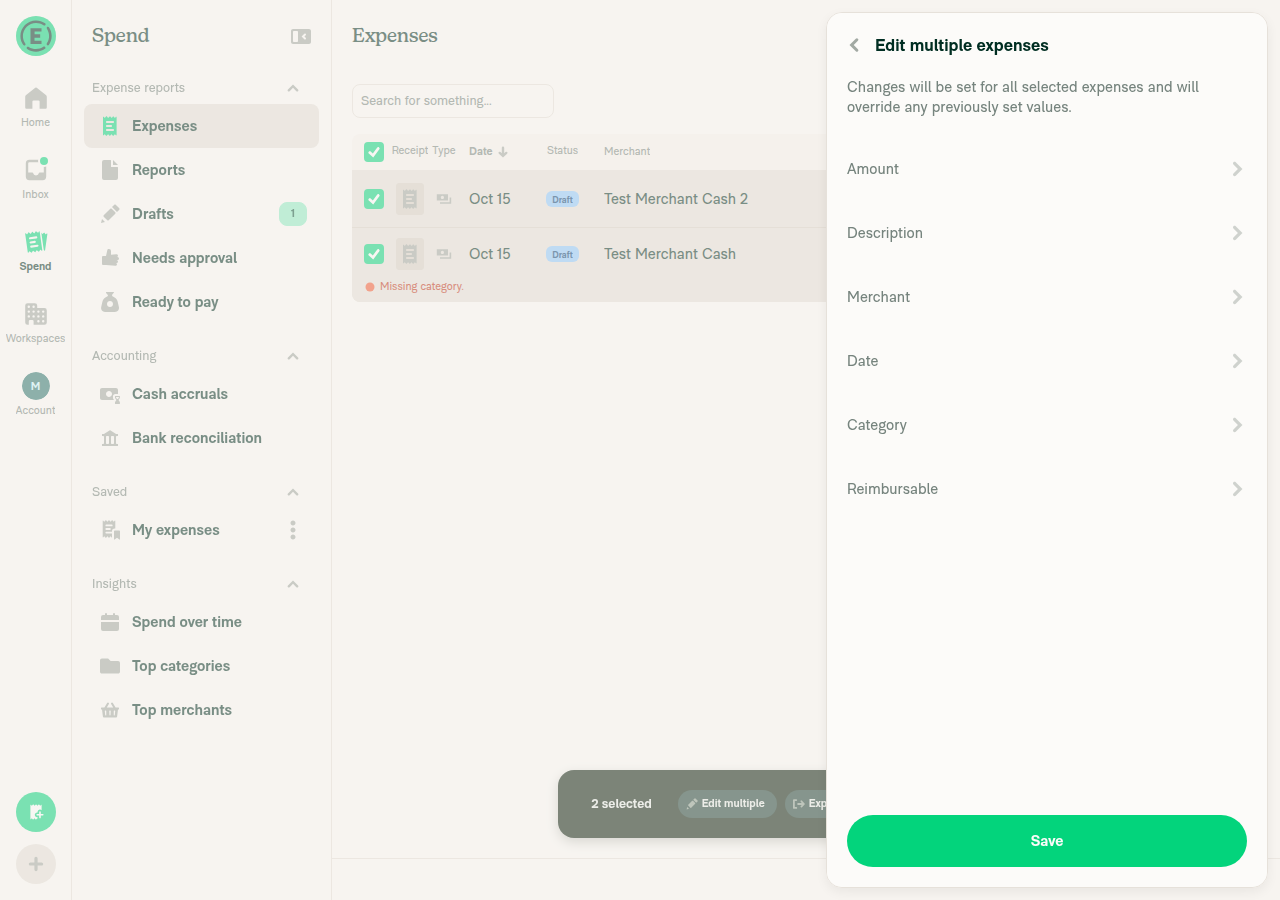Click receipt thumbnail of the missing category expense

(x=410, y=254)
